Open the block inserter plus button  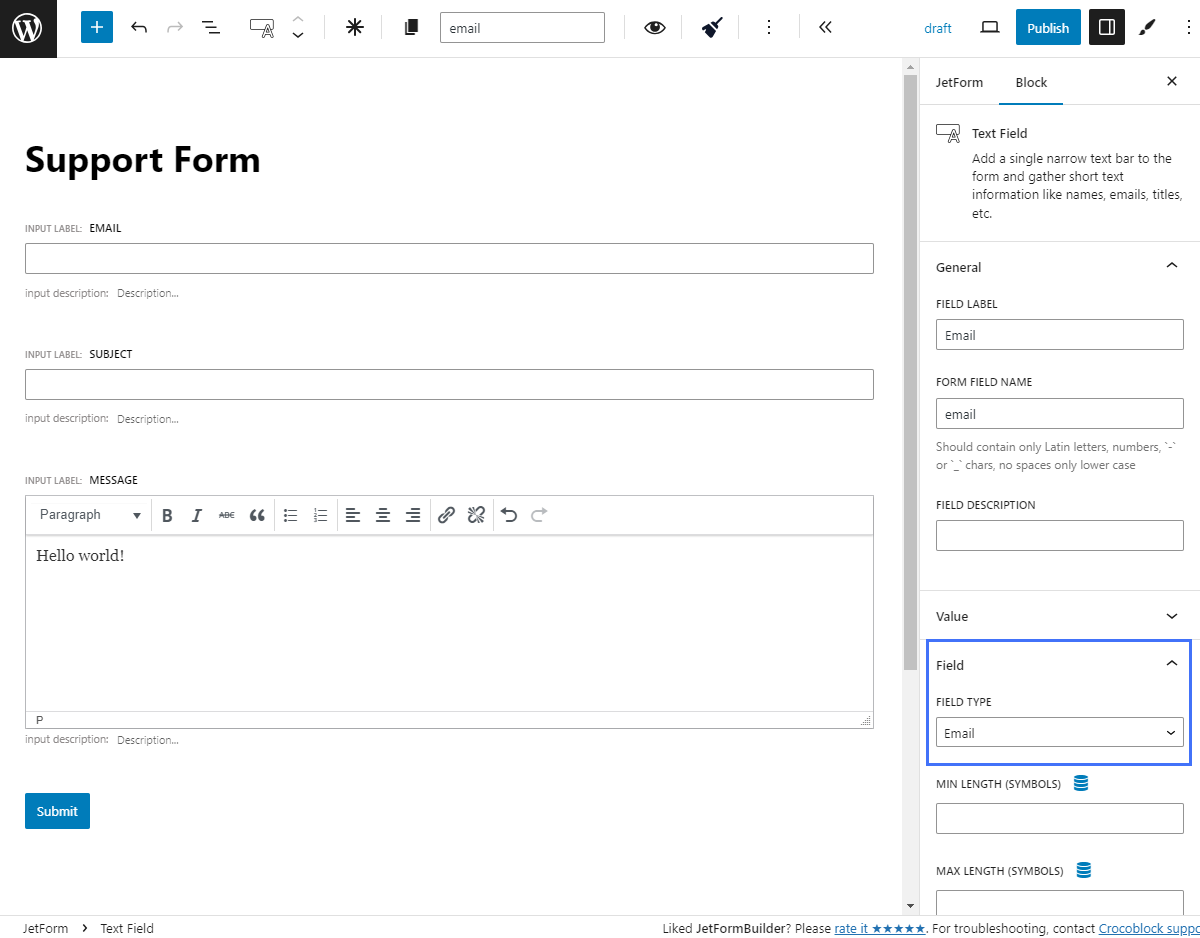[x=97, y=28]
